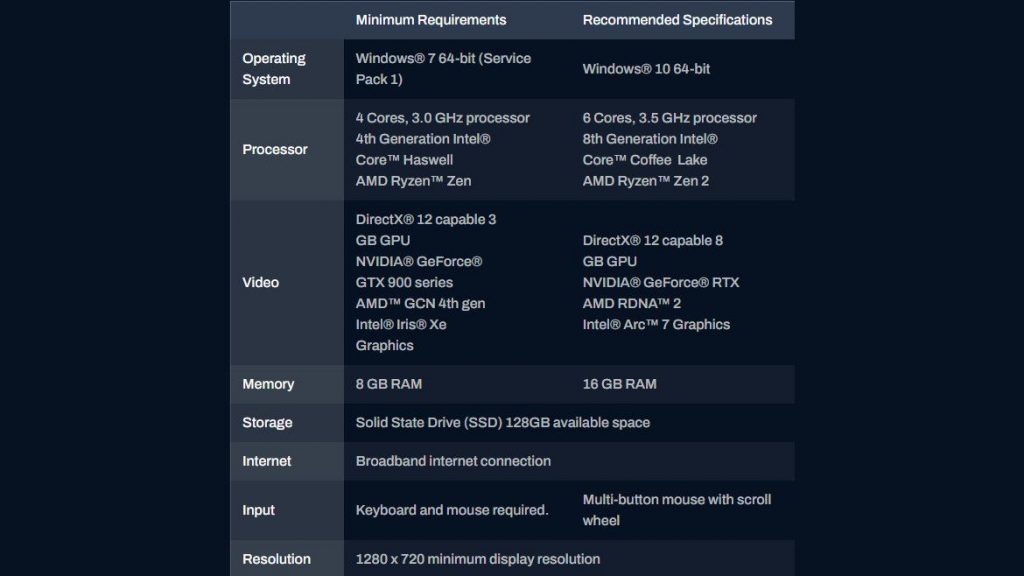Viewport: 1024px width, 576px height.
Task: Click the Intel Arc 7 Graphics text
Action: click(x=656, y=325)
